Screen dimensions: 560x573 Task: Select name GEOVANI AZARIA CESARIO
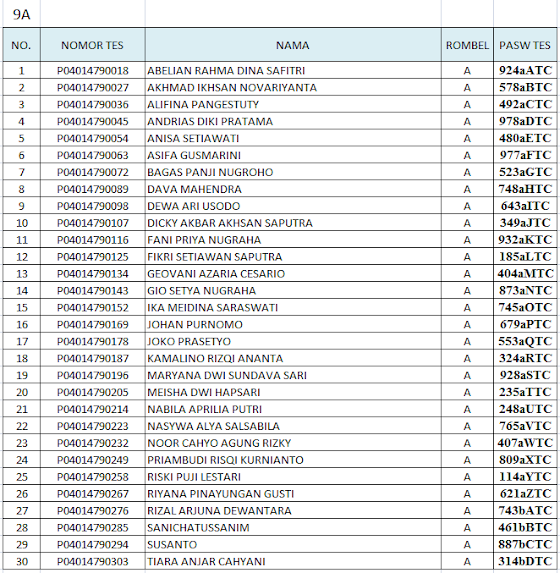coord(216,274)
